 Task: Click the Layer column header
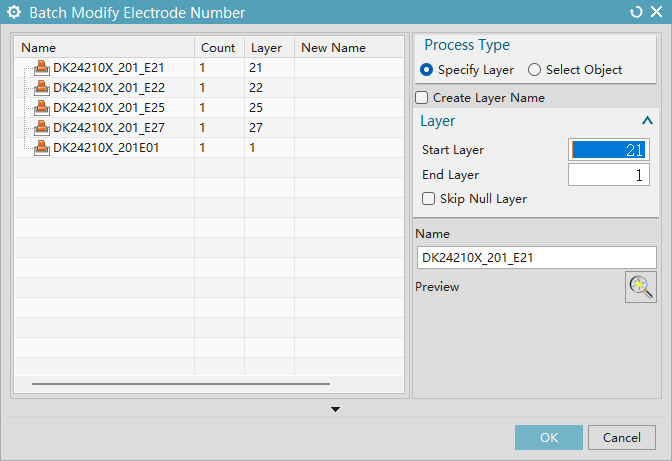(x=268, y=48)
